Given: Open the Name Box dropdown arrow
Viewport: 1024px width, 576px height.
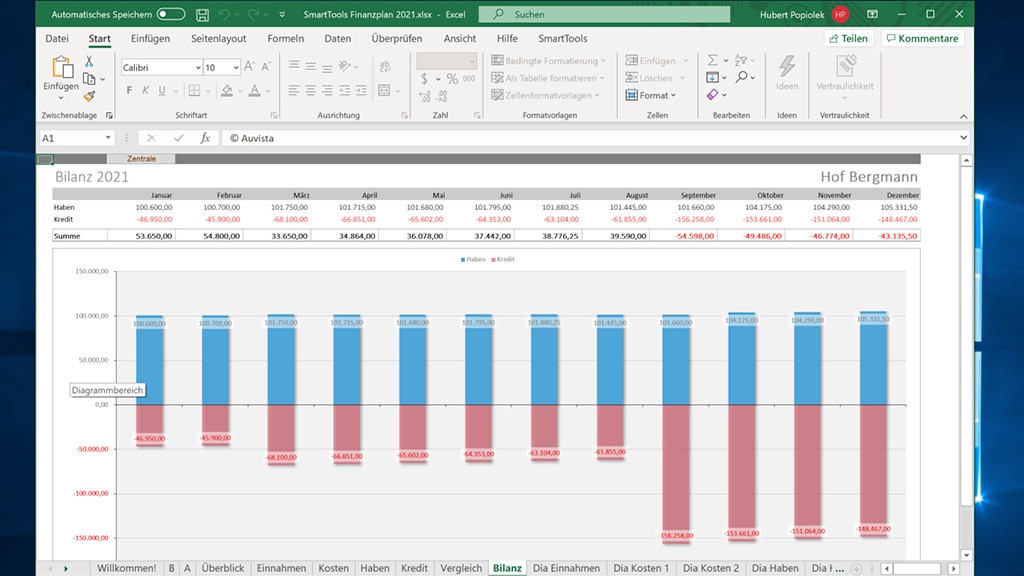Looking at the screenshot, I should click(x=108, y=138).
